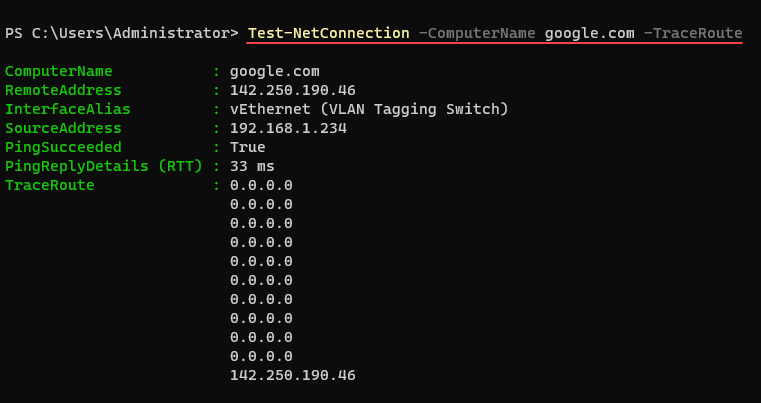Click the first 0.0.0.0 hop beside TraceRoute
Screen dimensions: 761x403
click(x=261, y=185)
